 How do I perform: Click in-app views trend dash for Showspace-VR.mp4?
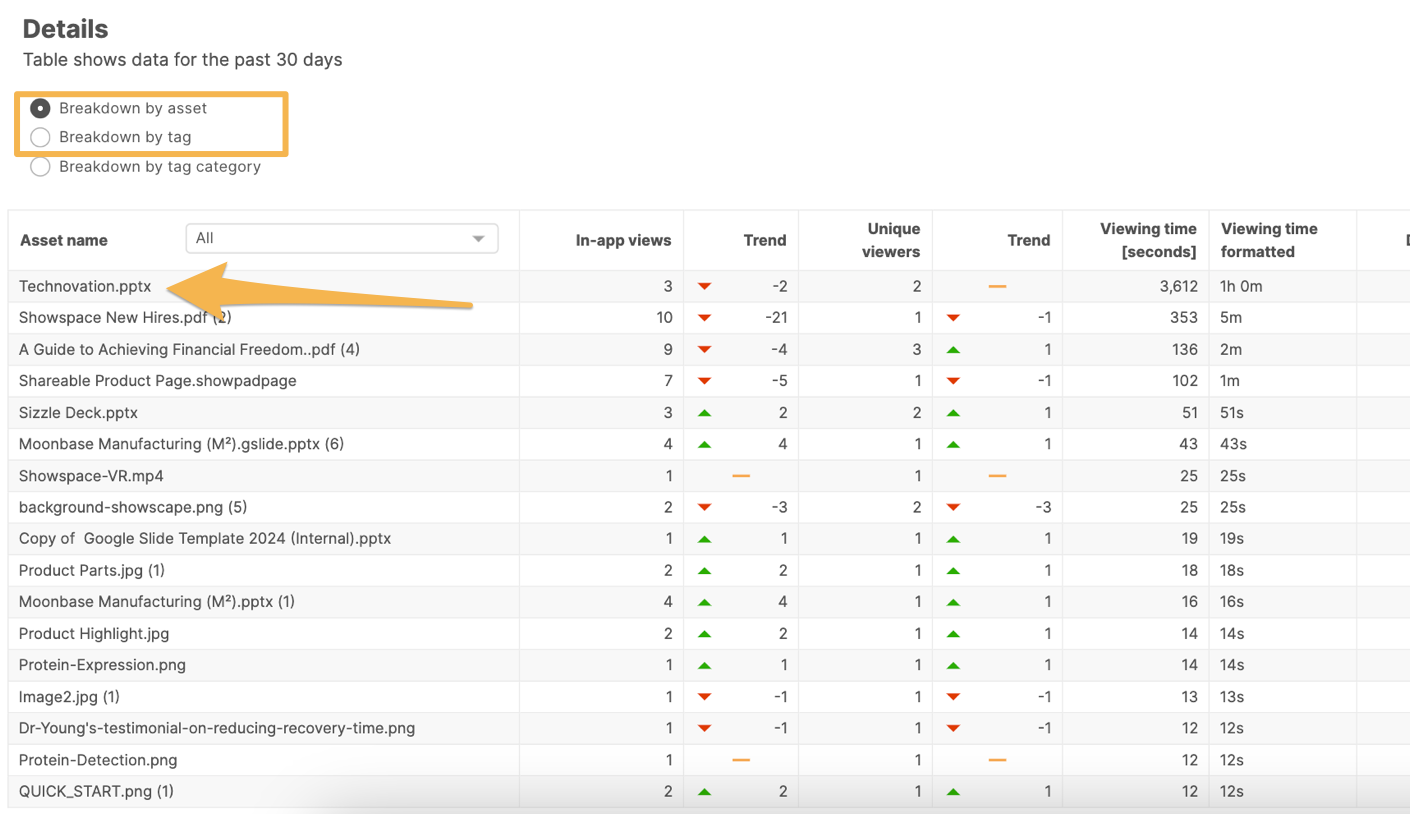pos(741,476)
